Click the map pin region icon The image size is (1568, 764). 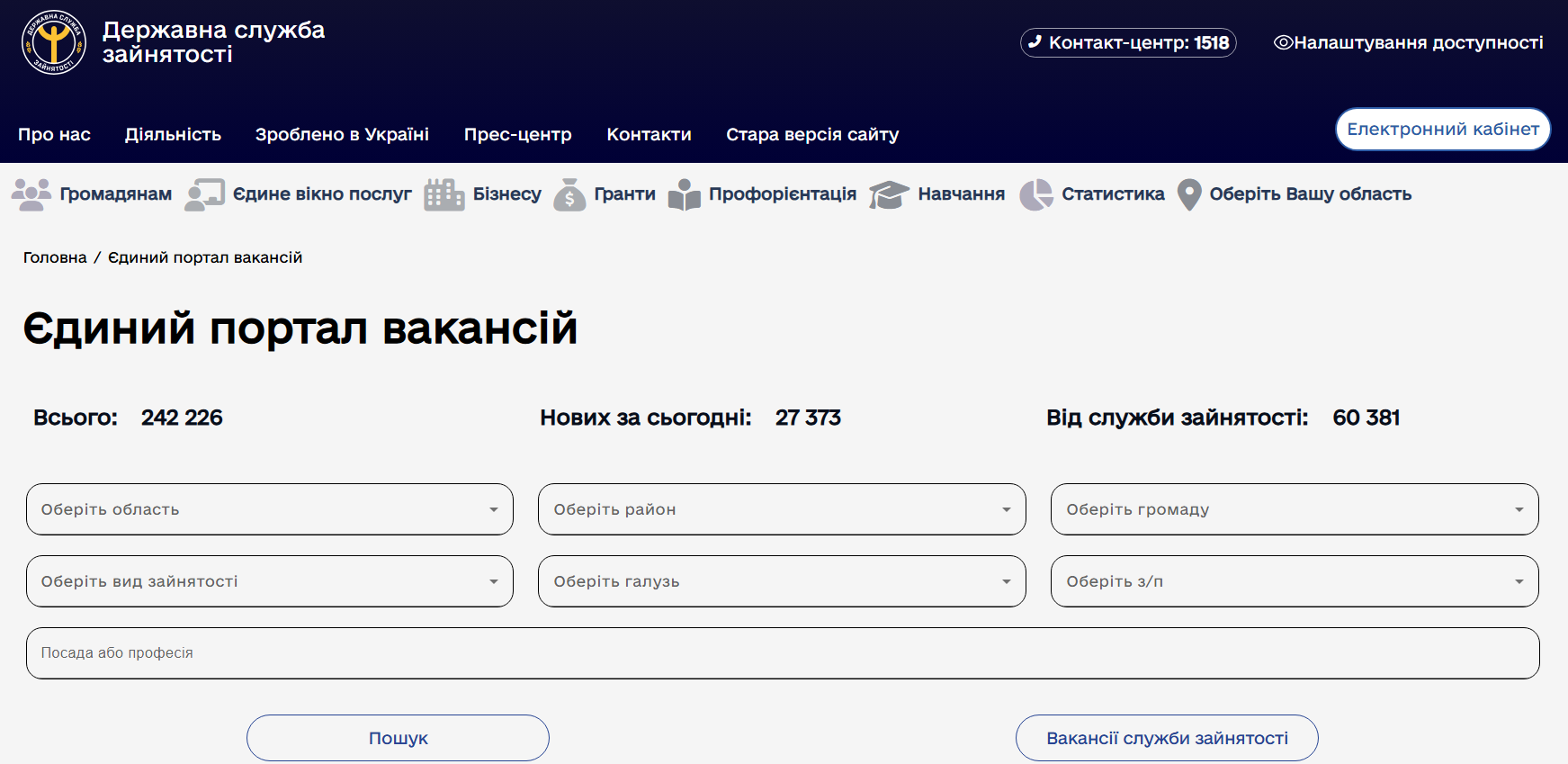[1189, 194]
